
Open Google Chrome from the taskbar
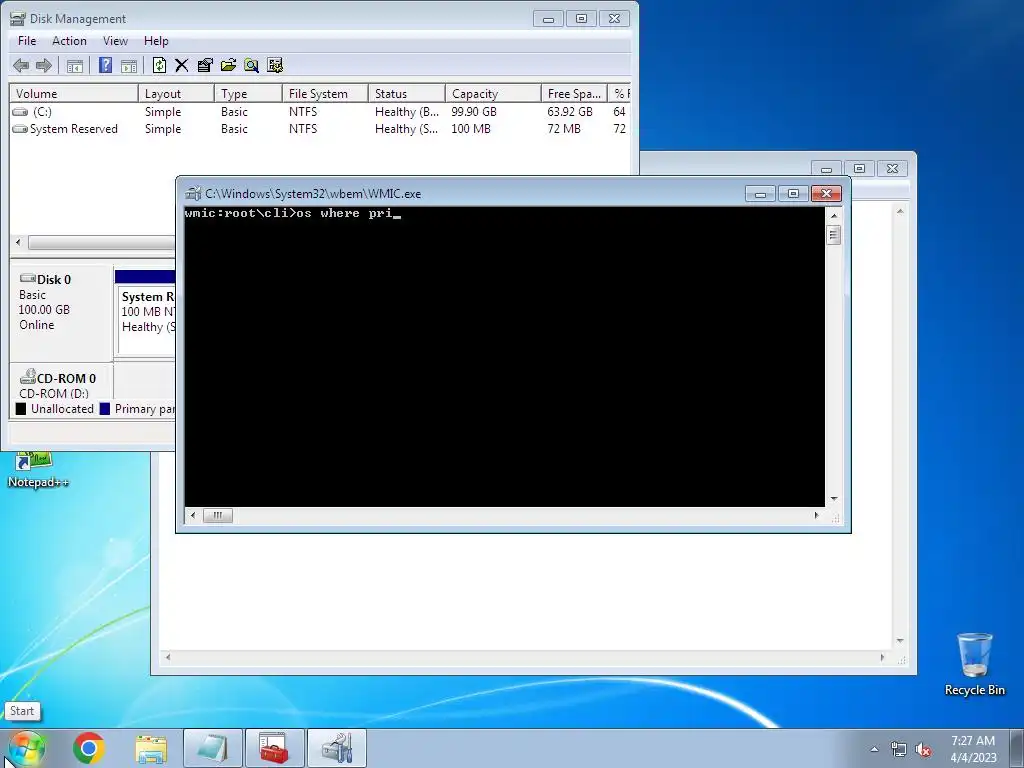89,748
